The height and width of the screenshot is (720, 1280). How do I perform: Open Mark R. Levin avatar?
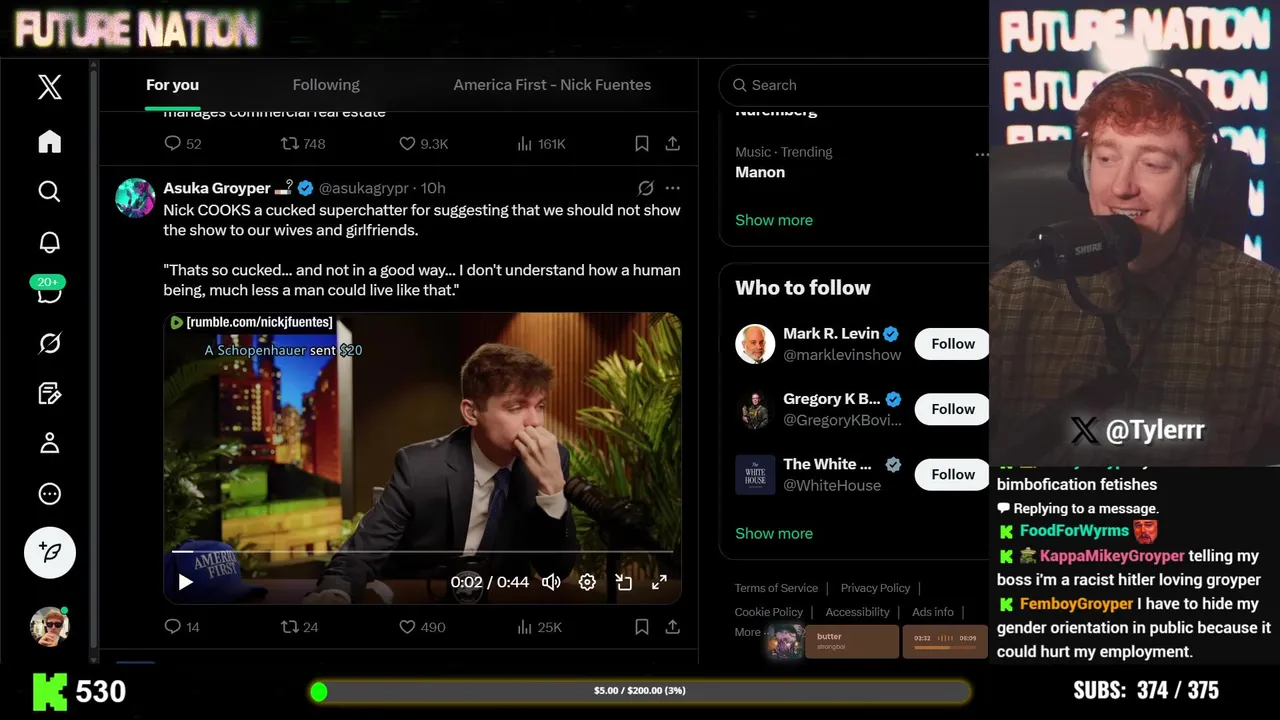click(x=755, y=344)
